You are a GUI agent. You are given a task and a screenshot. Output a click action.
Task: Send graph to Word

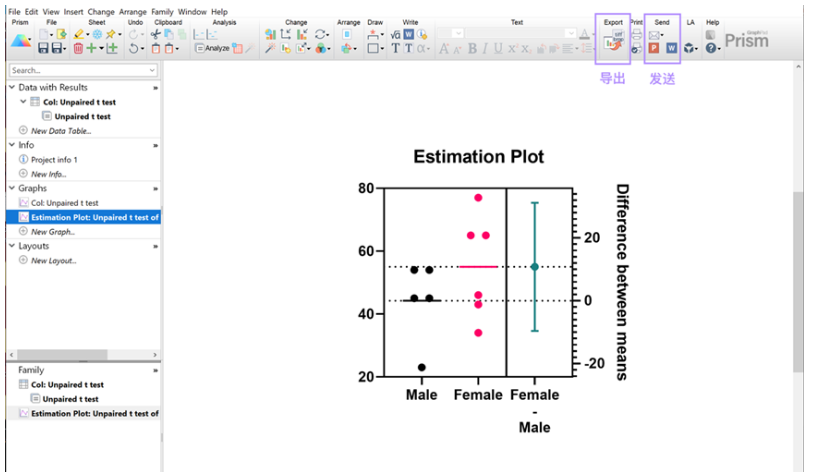[671, 48]
